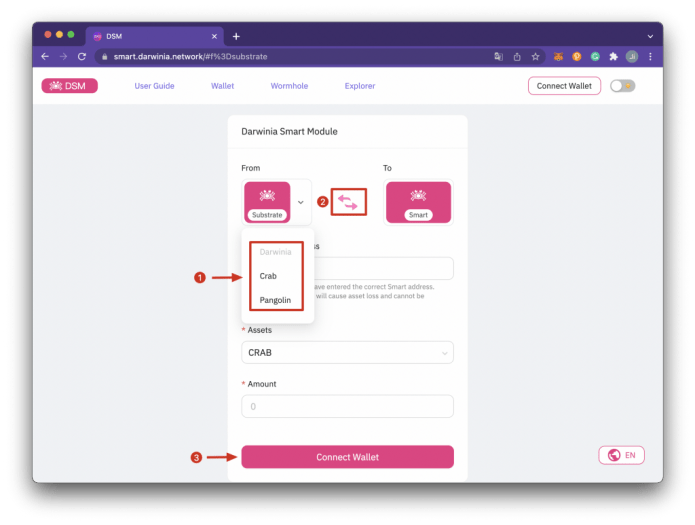Reload the page with the refresh icon
This screenshot has width=695, height=525.
(82, 56)
